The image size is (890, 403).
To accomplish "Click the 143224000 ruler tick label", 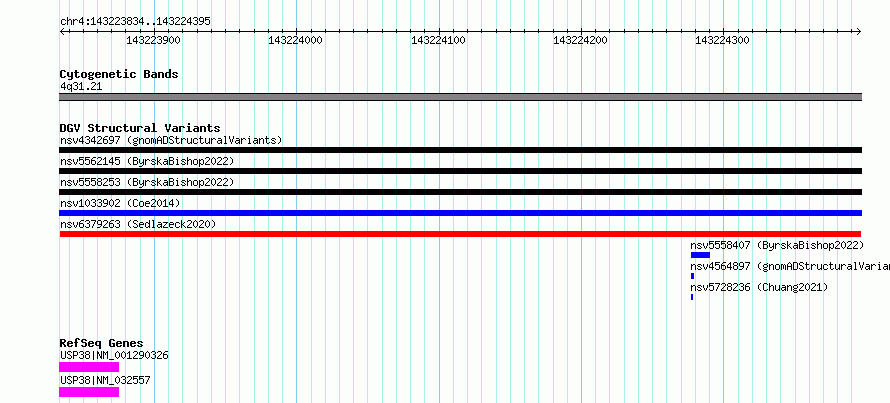I will (295, 40).
